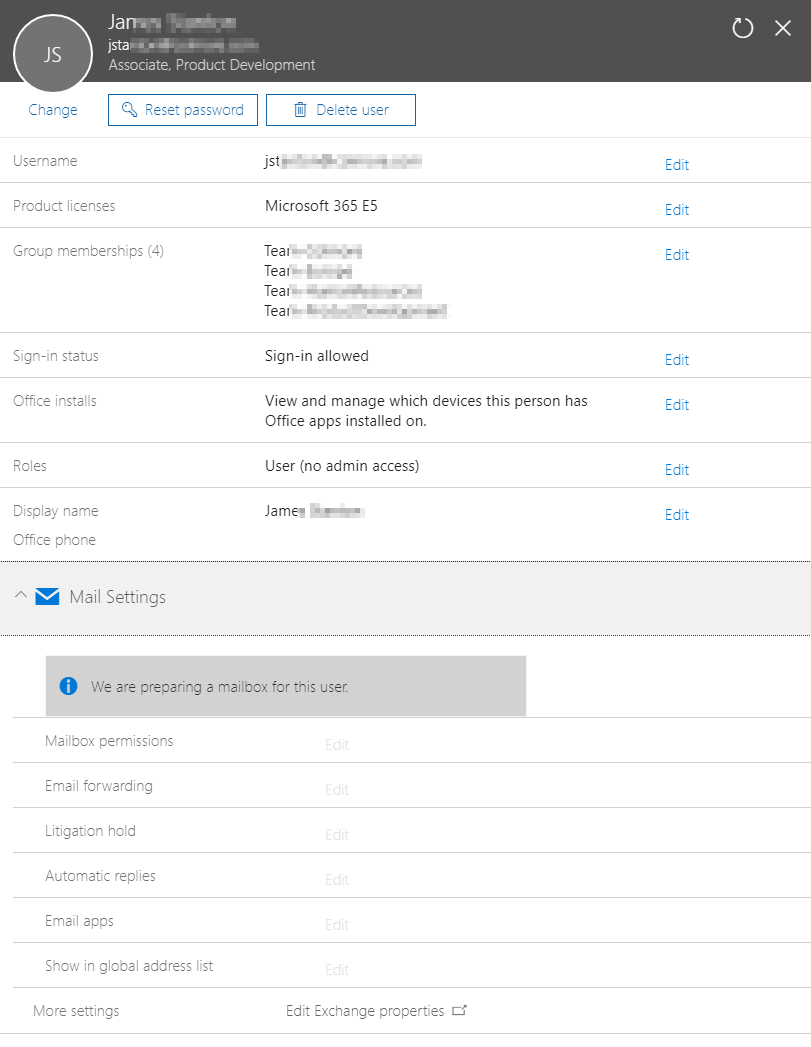Viewport: 811px width, 1047px height.
Task: Edit Display name and Office phone
Action: click(x=677, y=515)
